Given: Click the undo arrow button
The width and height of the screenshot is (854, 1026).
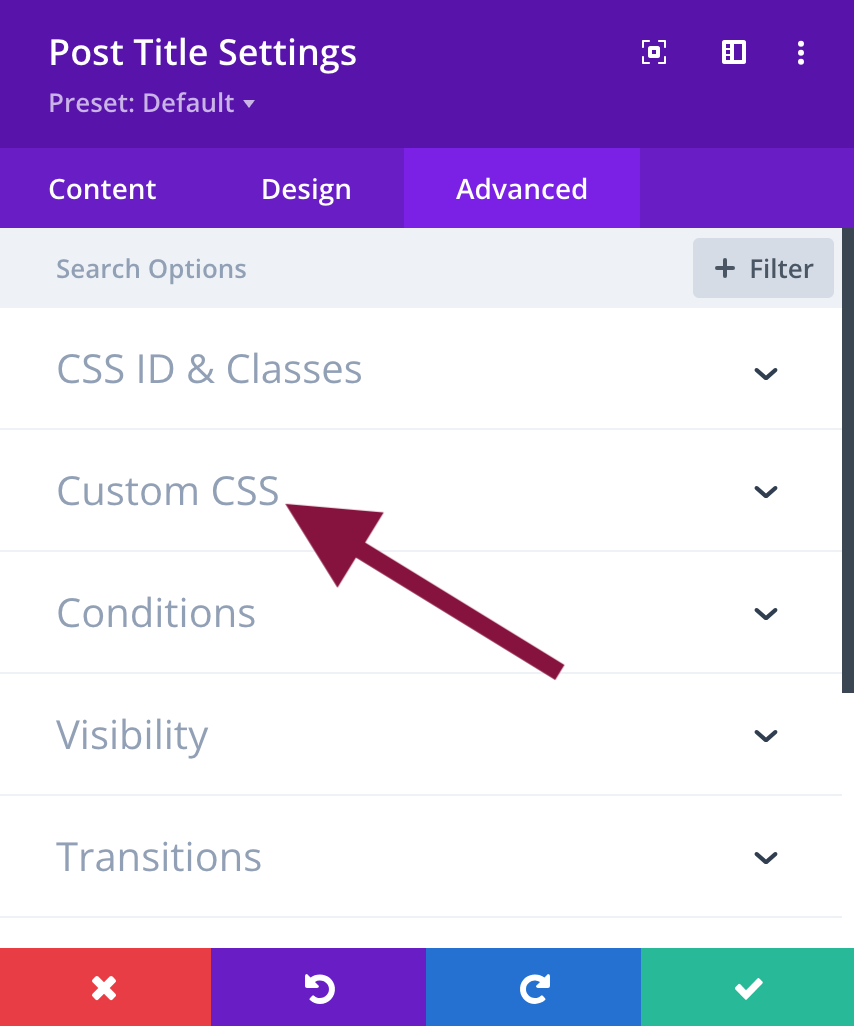Looking at the screenshot, I should tap(318, 988).
